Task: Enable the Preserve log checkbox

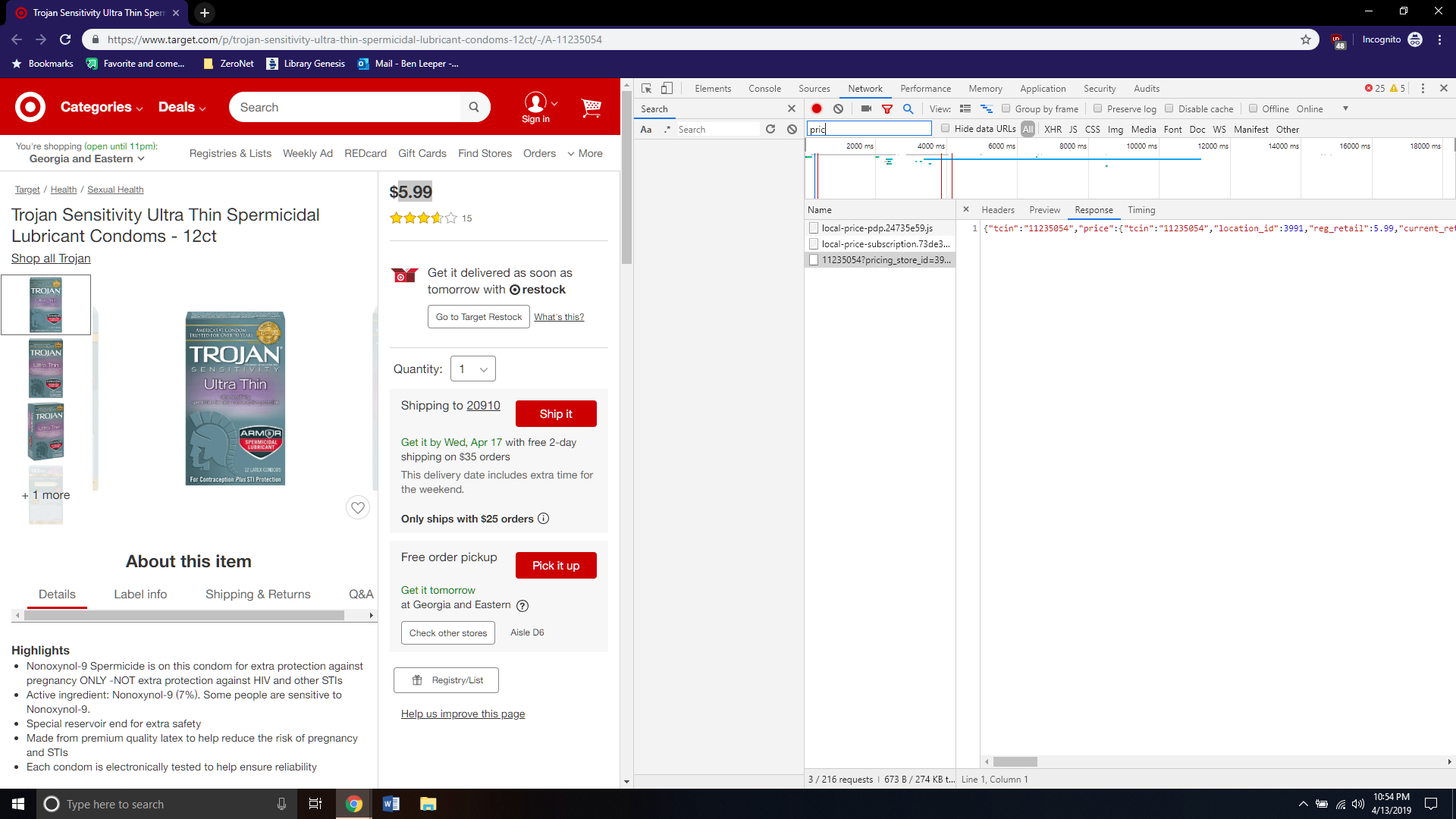Action: (1097, 108)
